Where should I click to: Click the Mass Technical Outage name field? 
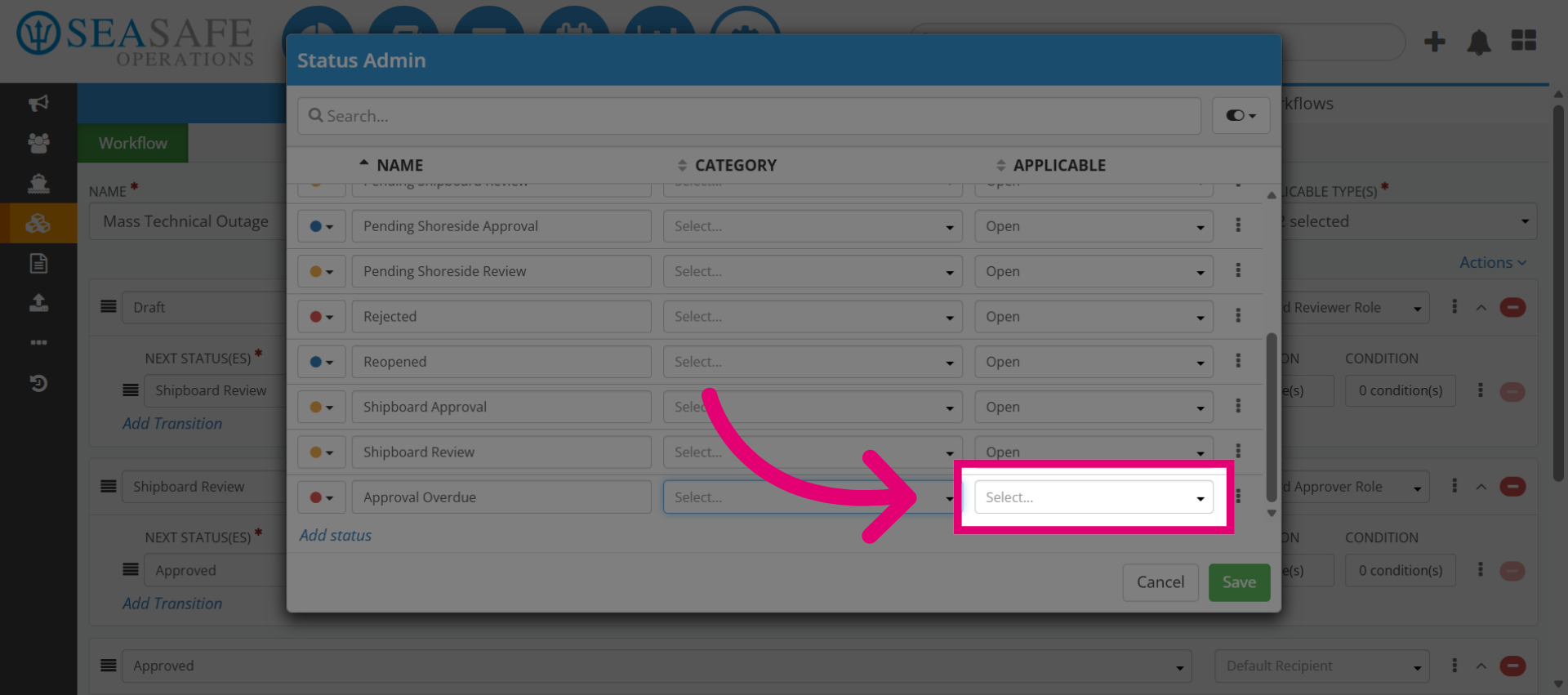click(188, 221)
